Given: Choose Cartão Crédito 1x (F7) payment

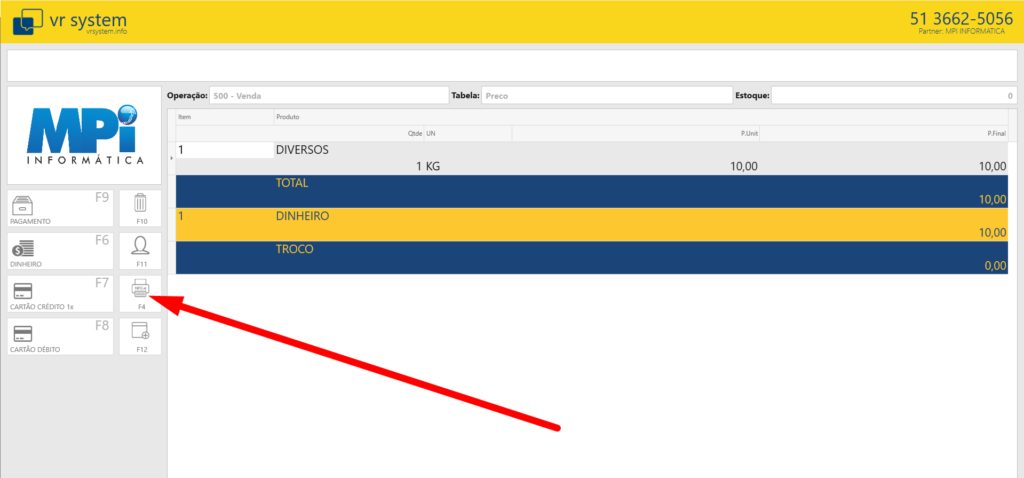Looking at the screenshot, I should pyautogui.click(x=60, y=294).
